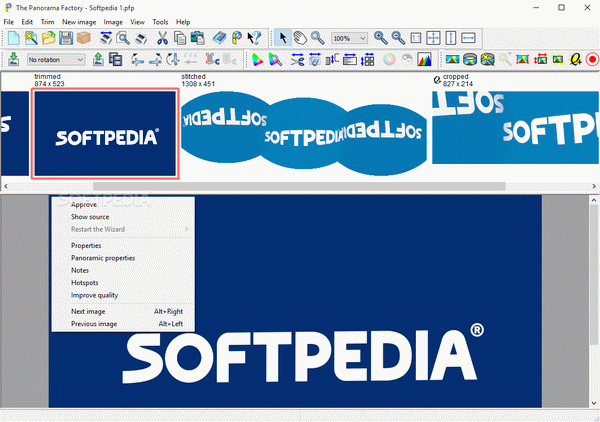Click the red record circle icon
This screenshot has width=600, height=422.
(x=592, y=59)
